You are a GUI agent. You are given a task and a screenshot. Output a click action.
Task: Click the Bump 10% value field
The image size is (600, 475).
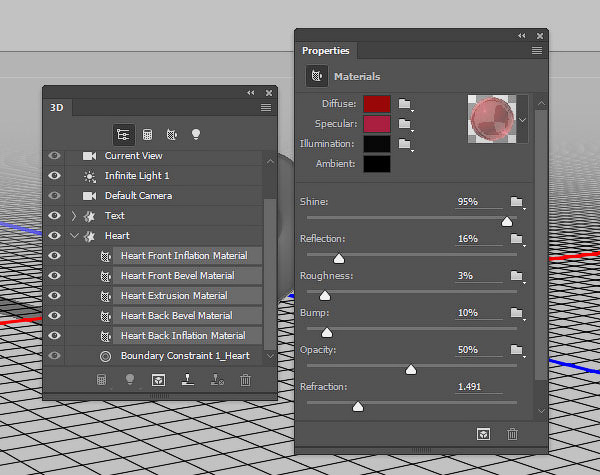(479, 313)
